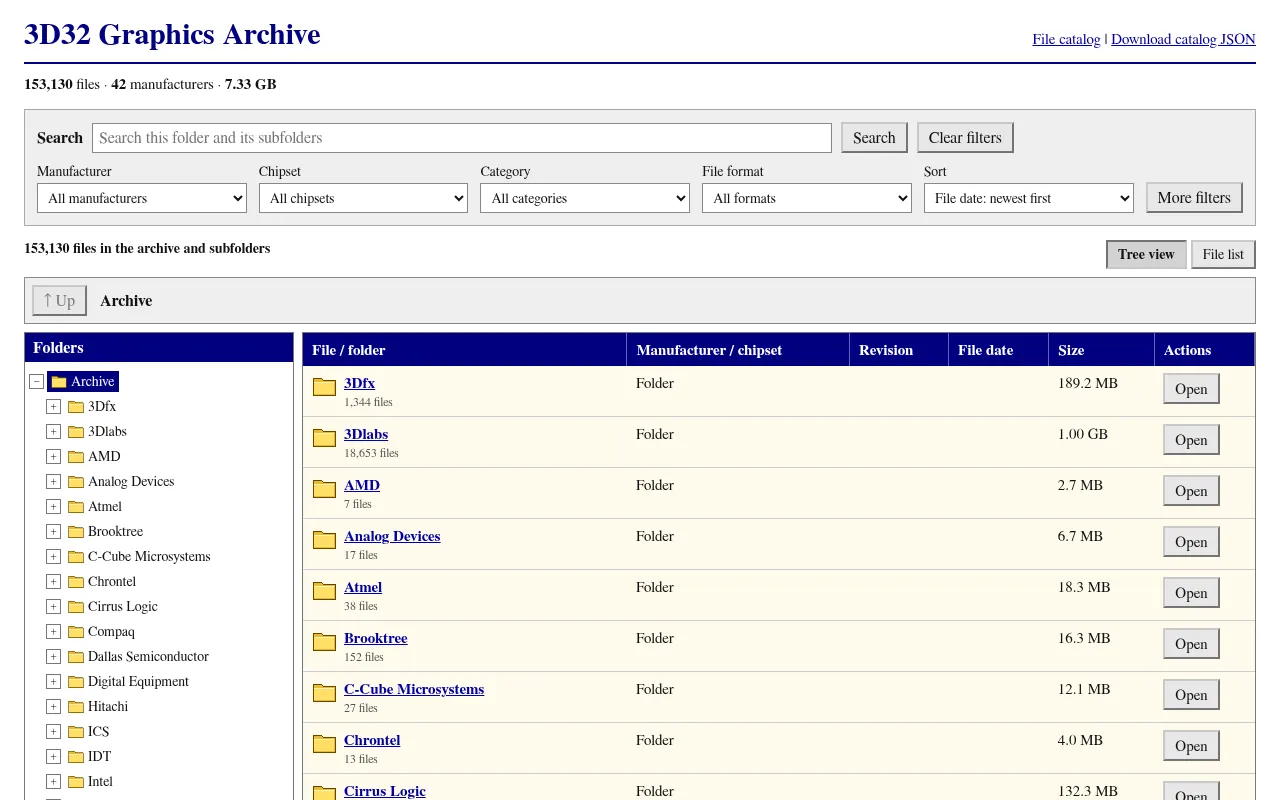This screenshot has width=1280, height=800.
Task: Click the folder icon in the 3Dfx table row
Action: click(324, 387)
